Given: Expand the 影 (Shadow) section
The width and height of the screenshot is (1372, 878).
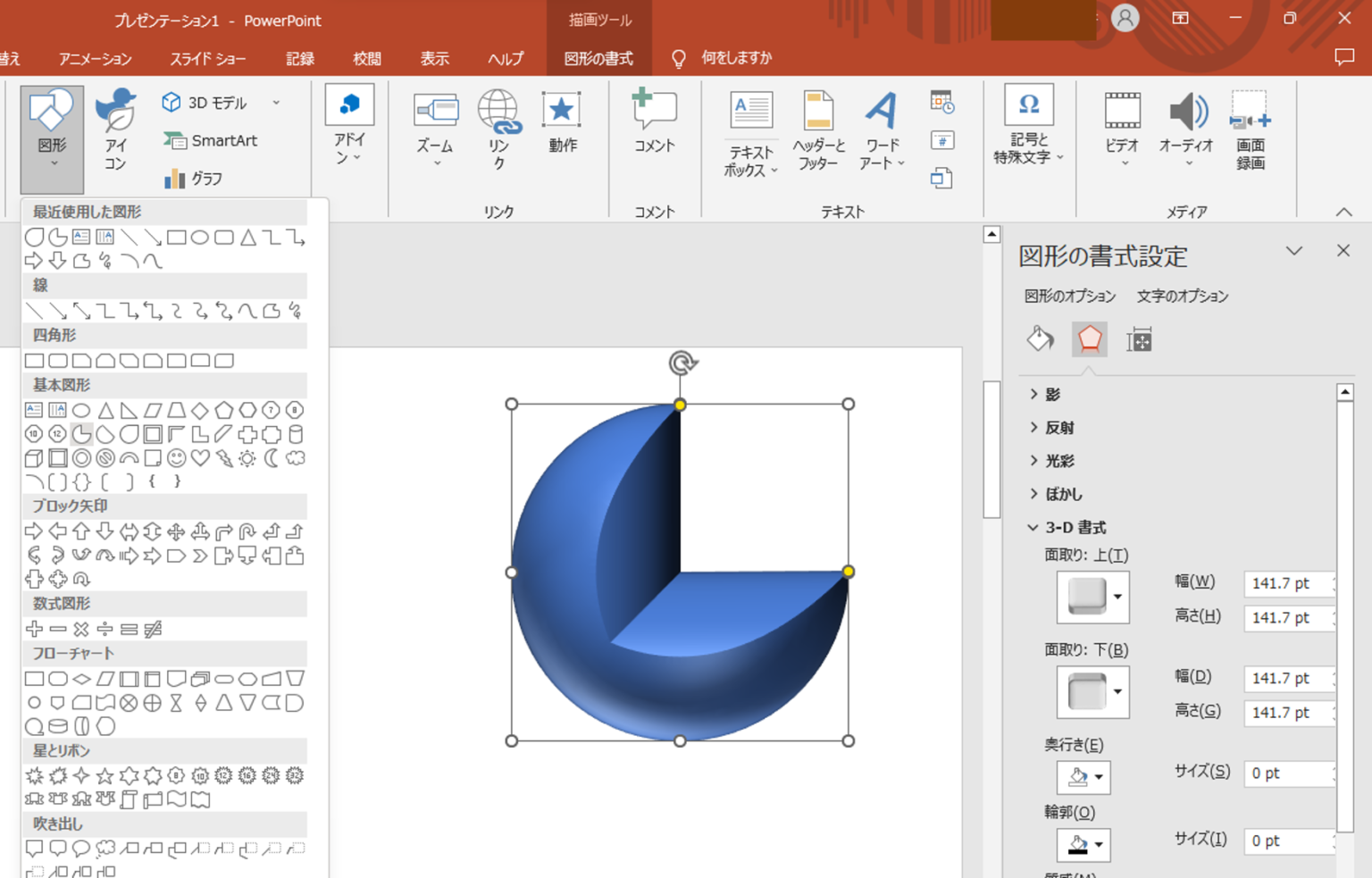Looking at the screenshot, I should click(1050, 394).
